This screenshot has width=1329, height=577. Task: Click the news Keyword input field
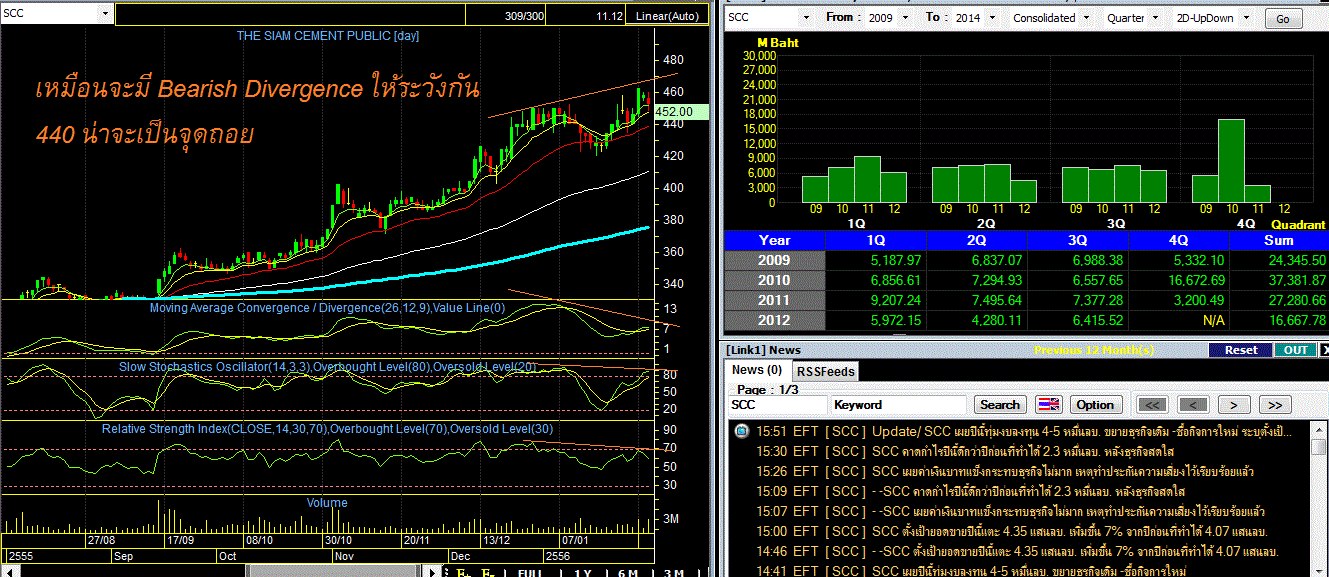tap(898, 405)
